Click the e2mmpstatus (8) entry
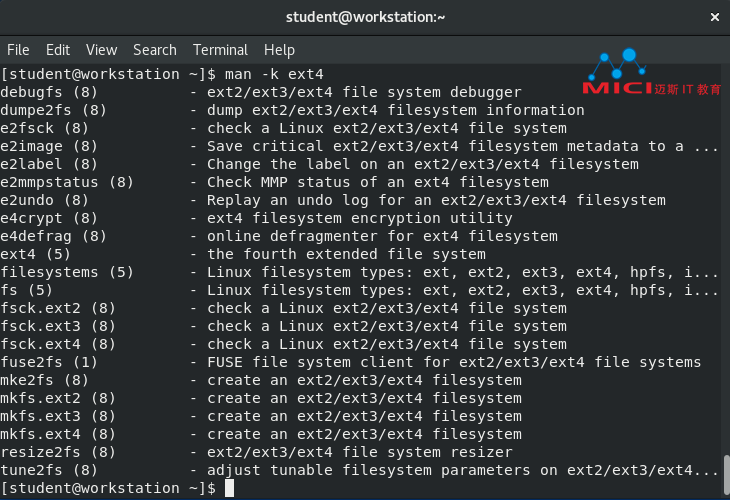The width and height of the screenshot is (730, 500). click(67, 182)
